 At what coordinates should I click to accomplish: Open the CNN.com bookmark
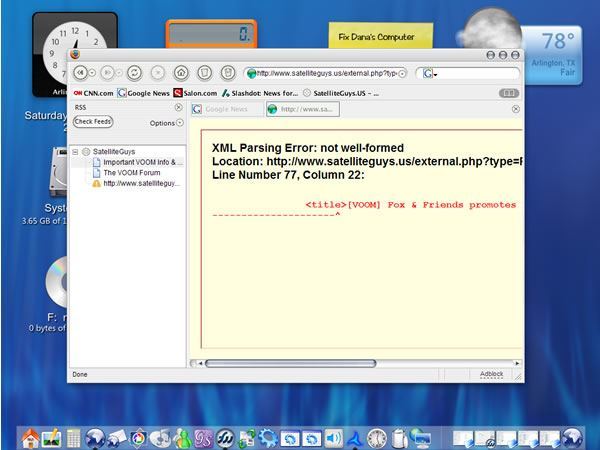[94, 93]
